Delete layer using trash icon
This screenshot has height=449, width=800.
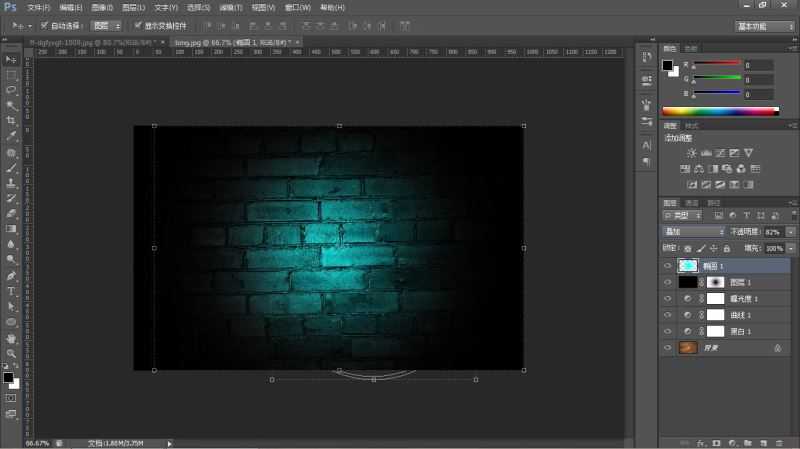[778, 441]
